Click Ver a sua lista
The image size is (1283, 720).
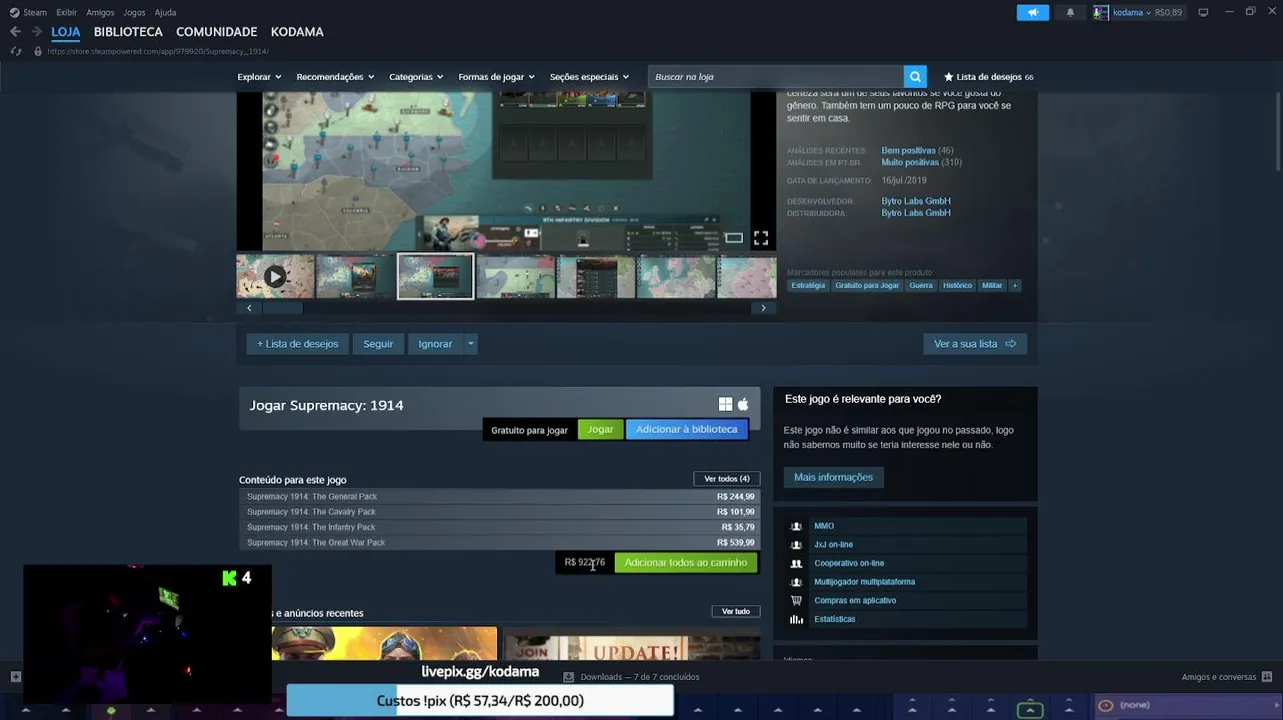click(975, 344)
